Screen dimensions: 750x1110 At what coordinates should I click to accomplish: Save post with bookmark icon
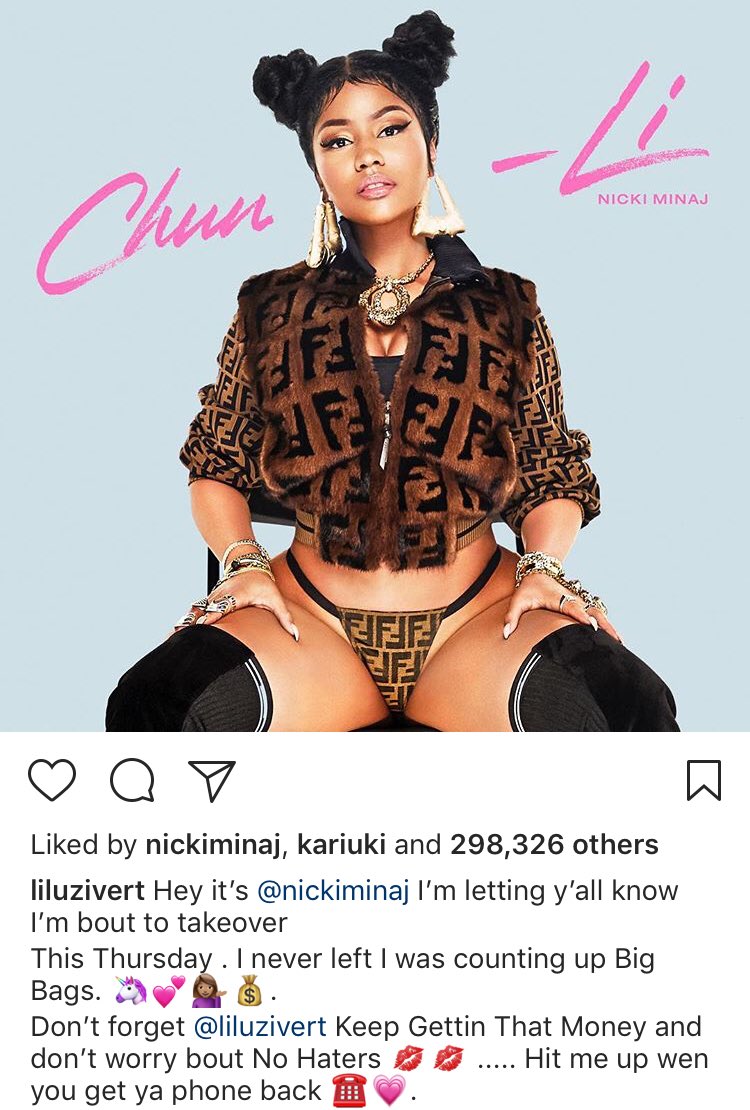point(704,780)
